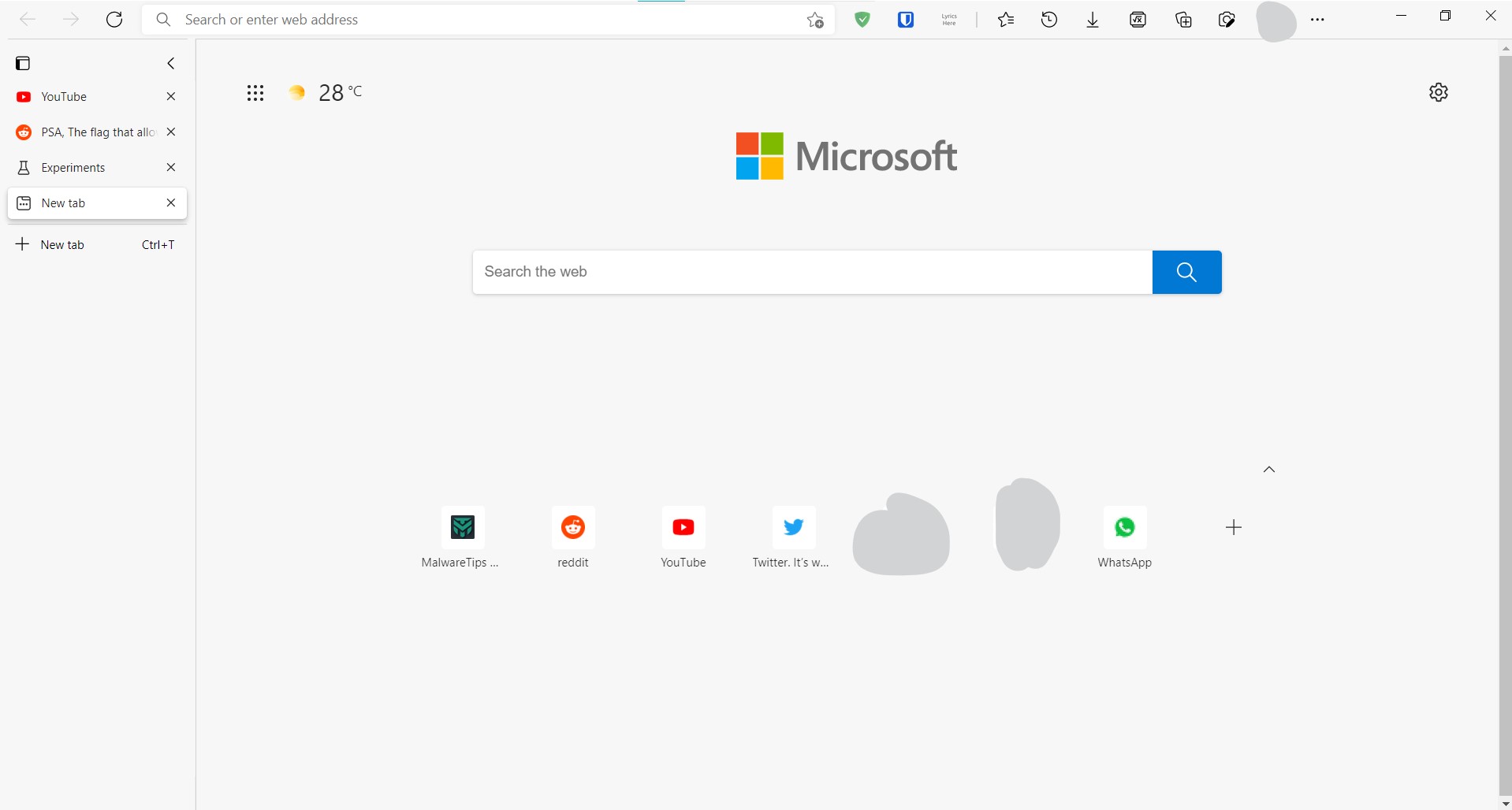This screenshot has height=810, width=1512.
Task: Close the PSA reddit tab
Action: coord(171,132)
